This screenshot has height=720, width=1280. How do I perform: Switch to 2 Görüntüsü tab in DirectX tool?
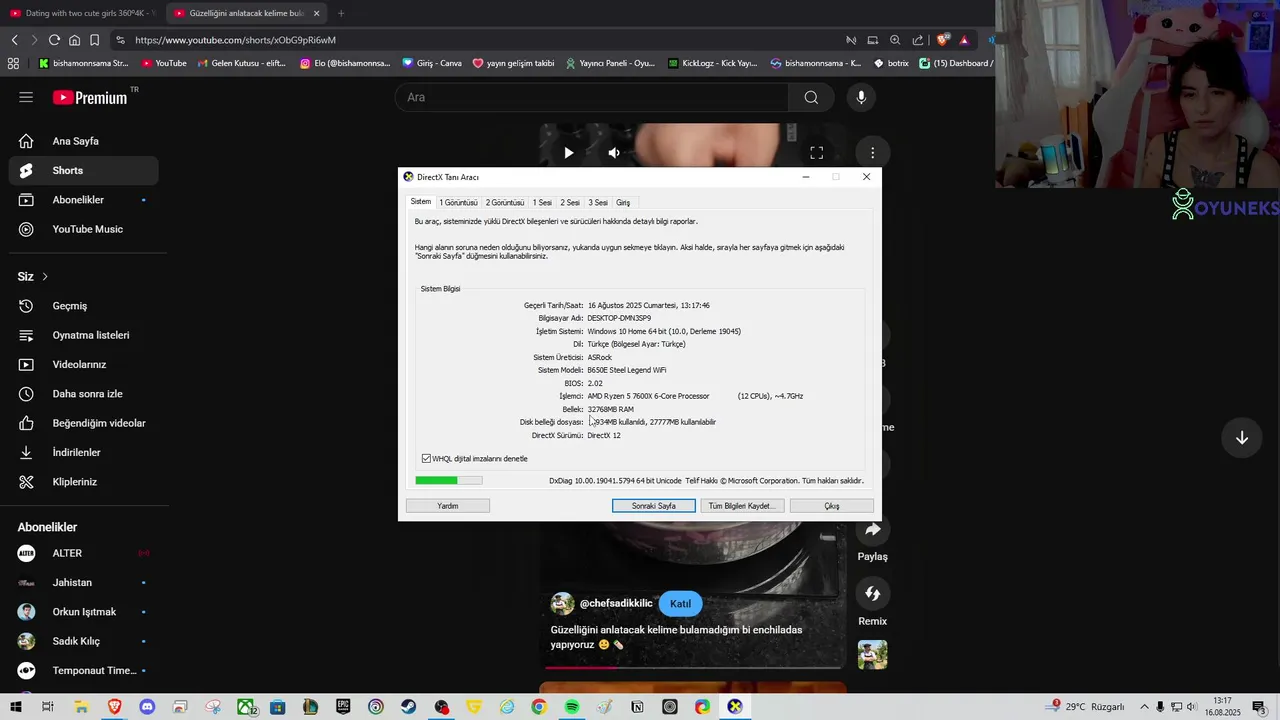click(505, 202)
